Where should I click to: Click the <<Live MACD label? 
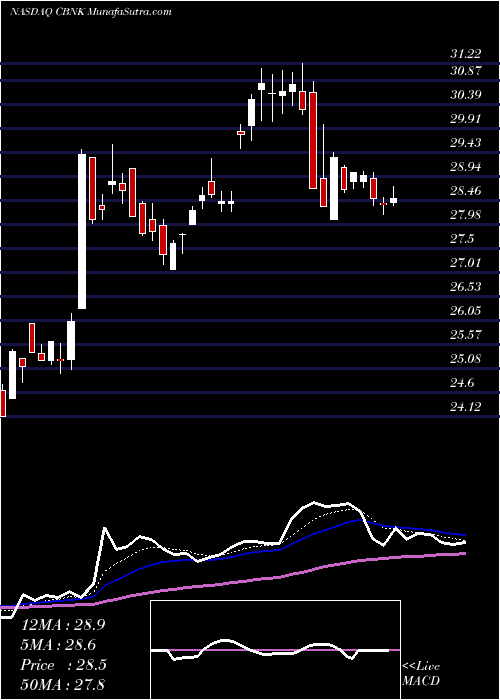click(x=421, y=674)
